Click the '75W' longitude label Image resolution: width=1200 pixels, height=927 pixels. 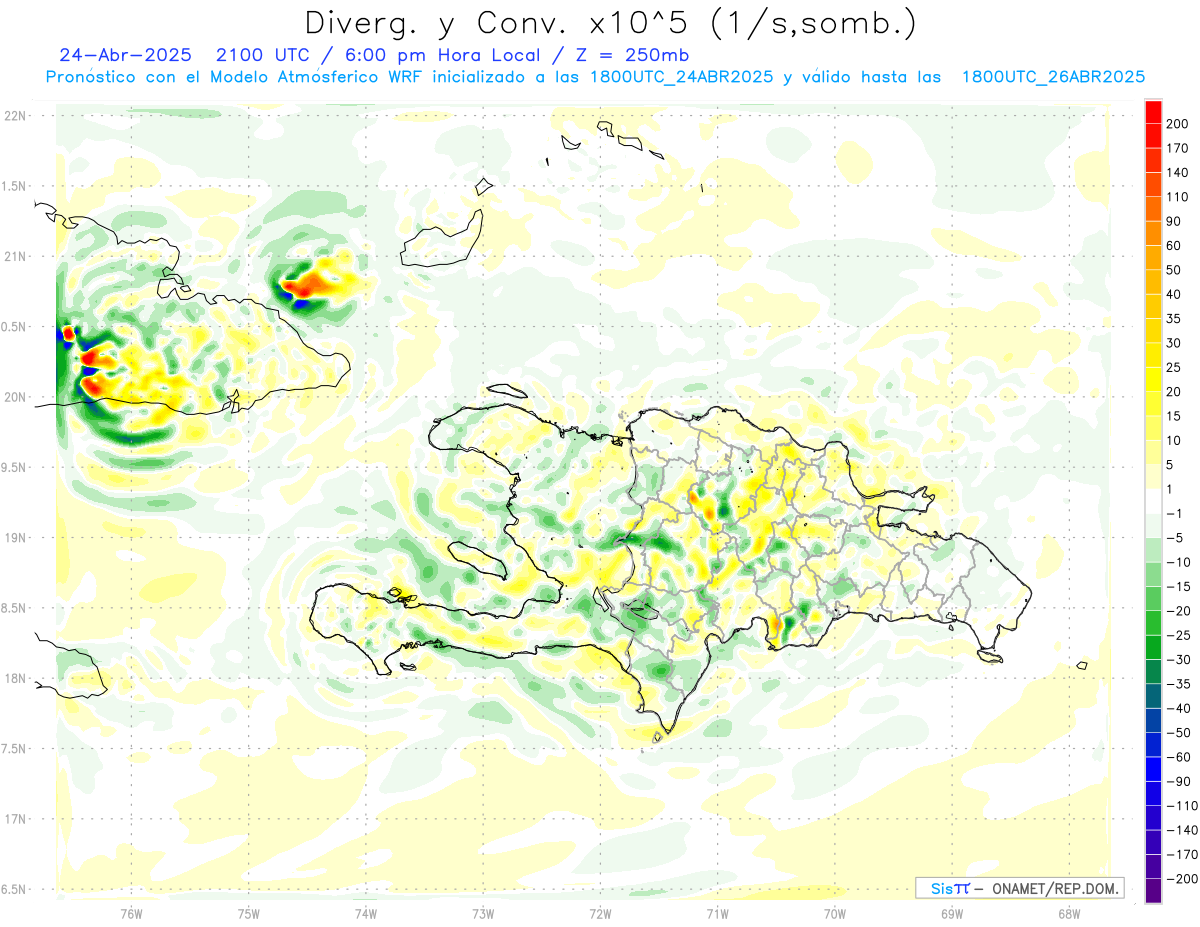248,913
